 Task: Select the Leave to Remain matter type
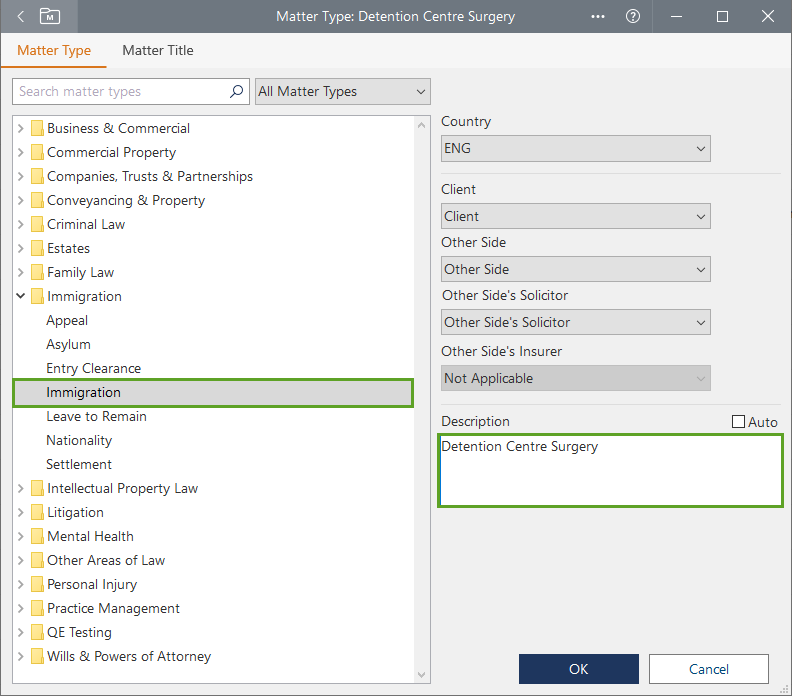[96, 416]
